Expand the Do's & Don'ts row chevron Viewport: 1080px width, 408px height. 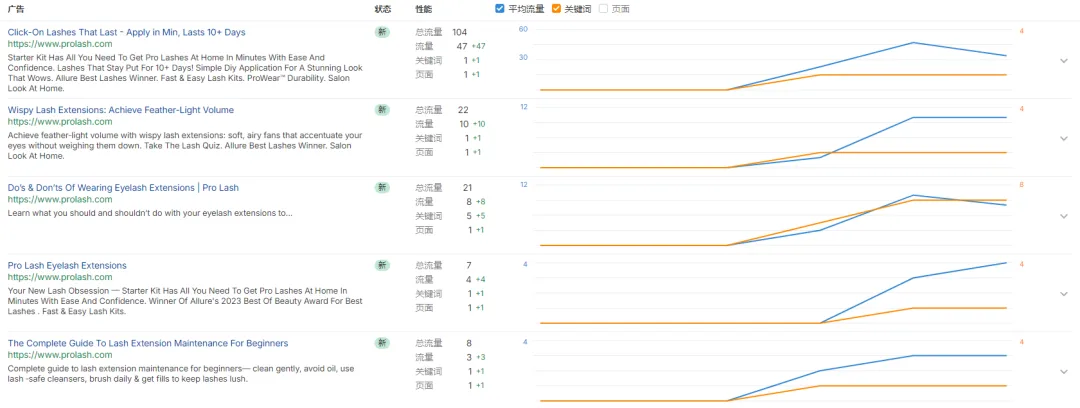pos(1064,217)
